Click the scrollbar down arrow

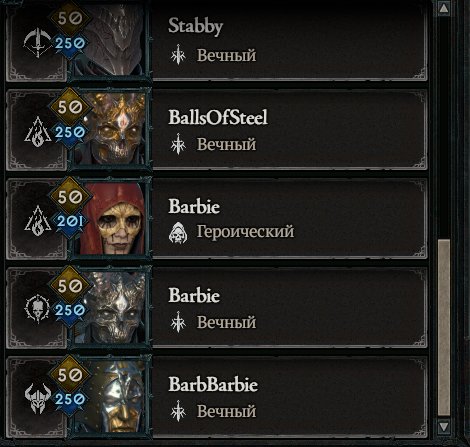click(444, 427)
